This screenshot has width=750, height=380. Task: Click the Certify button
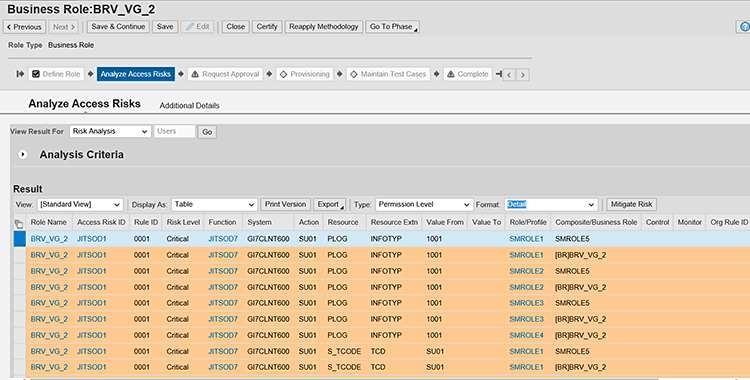267,27
